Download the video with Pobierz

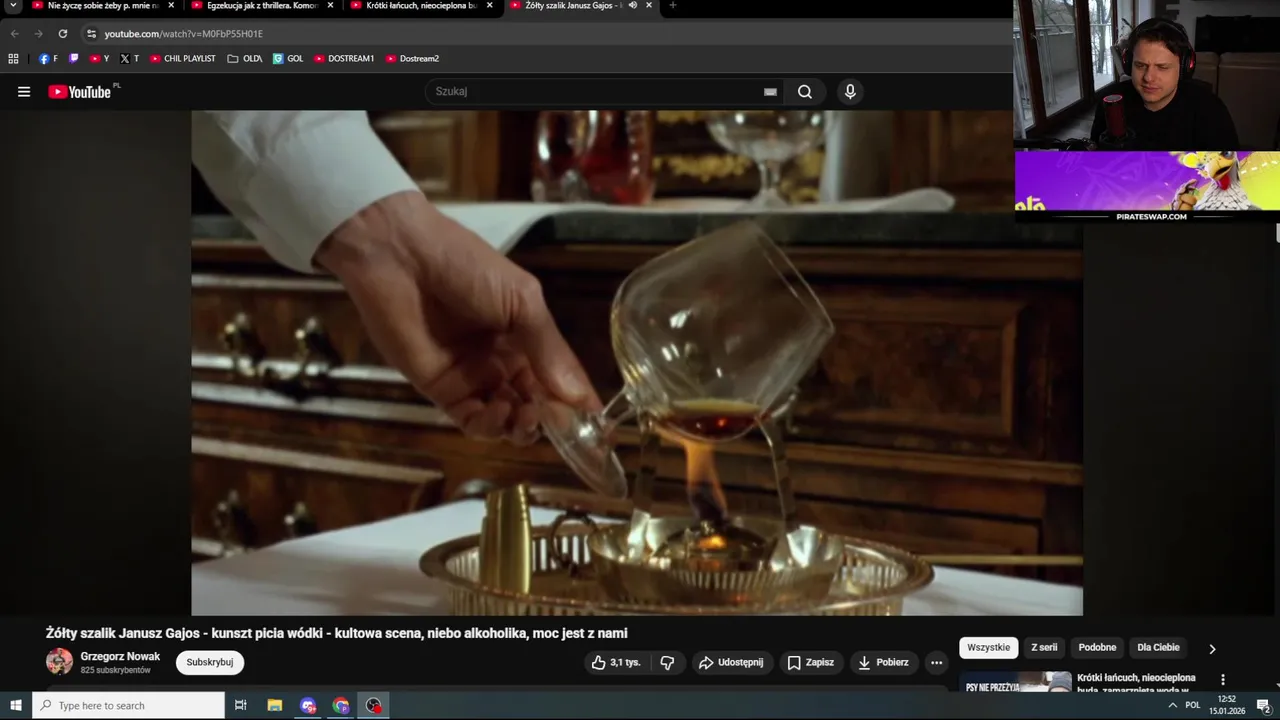pyautogui.click(x=883, y=662)
